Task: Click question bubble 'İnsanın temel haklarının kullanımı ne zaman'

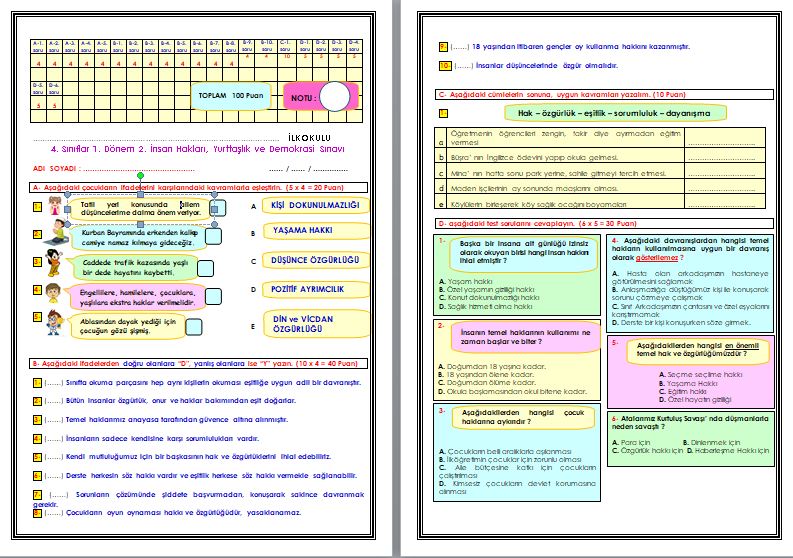Action: click(525, 337)
